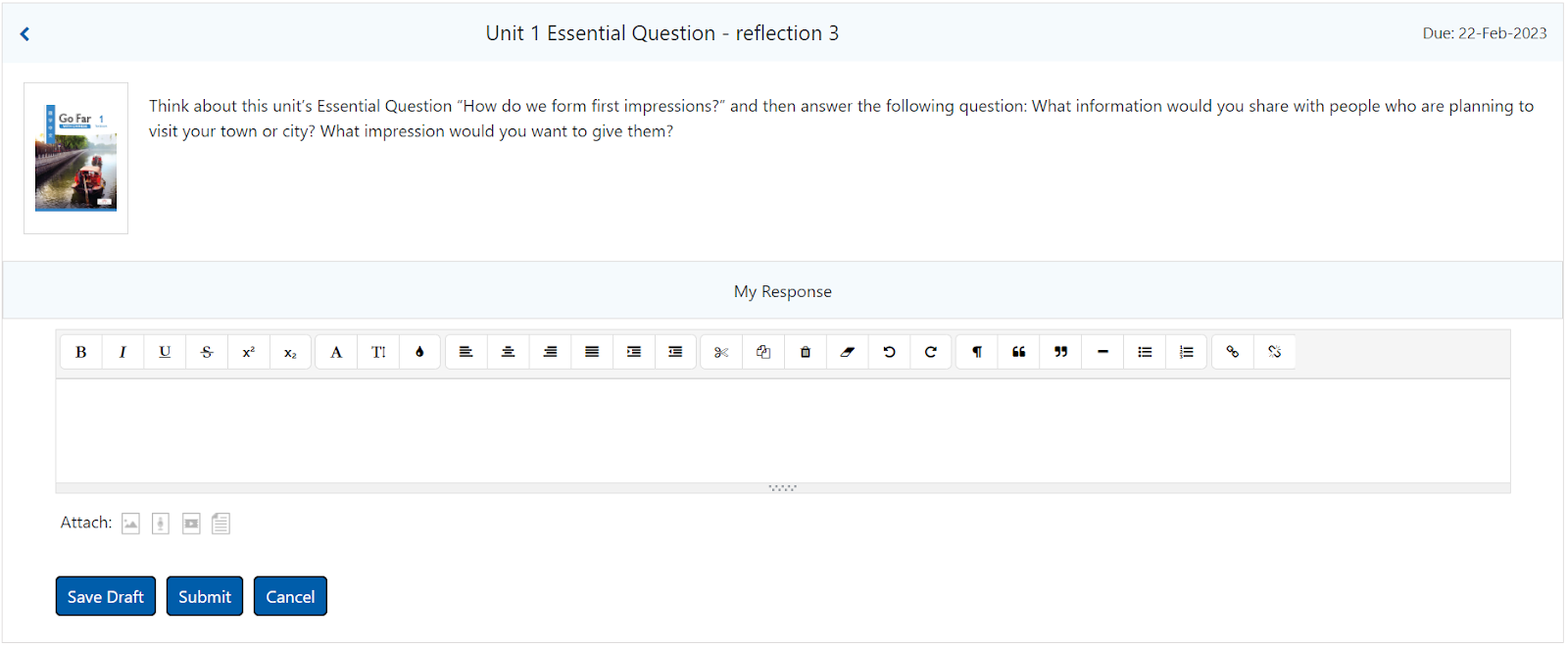Viewport: 1568px width, 648px height.
Task: Enable superscript text
Action: click(x=249, y=352)
